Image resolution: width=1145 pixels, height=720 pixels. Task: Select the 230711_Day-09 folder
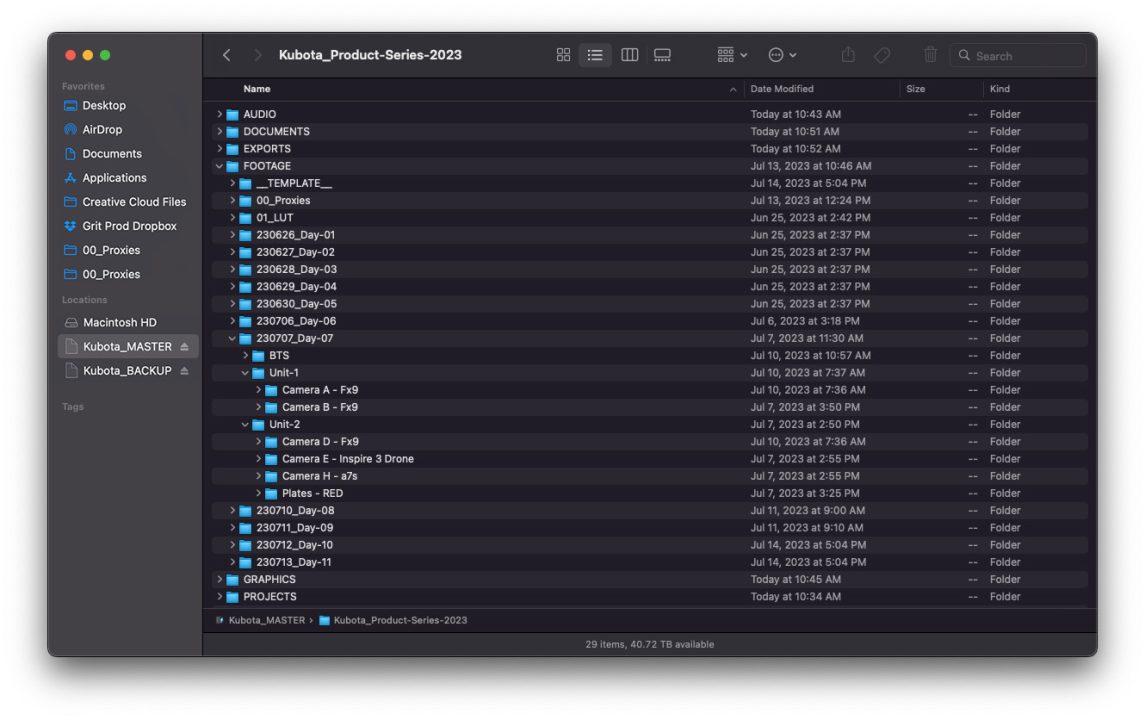tap(650, 528)
